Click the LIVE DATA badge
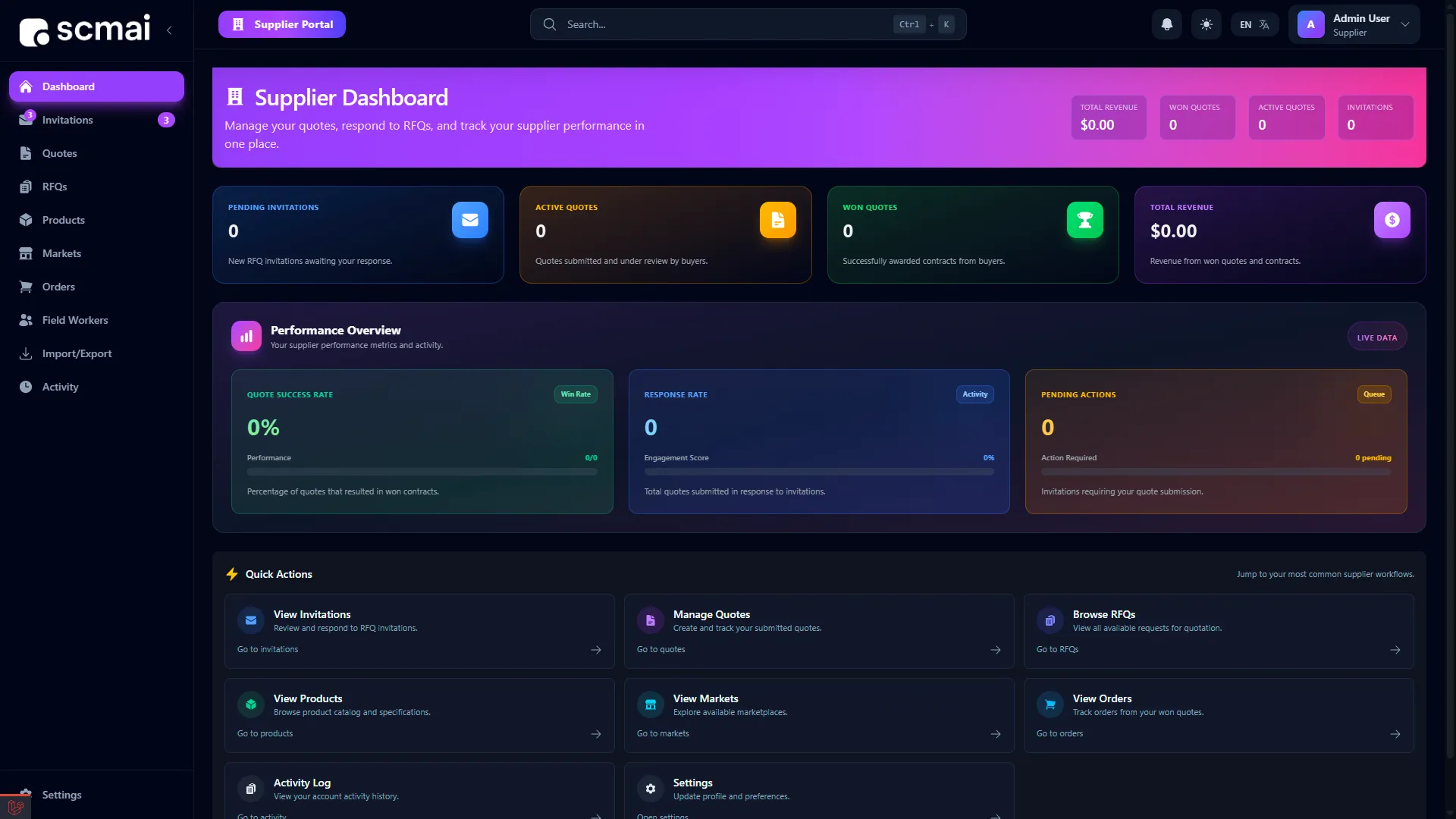Screen dimensions: 1456x819 point(1377,337)
